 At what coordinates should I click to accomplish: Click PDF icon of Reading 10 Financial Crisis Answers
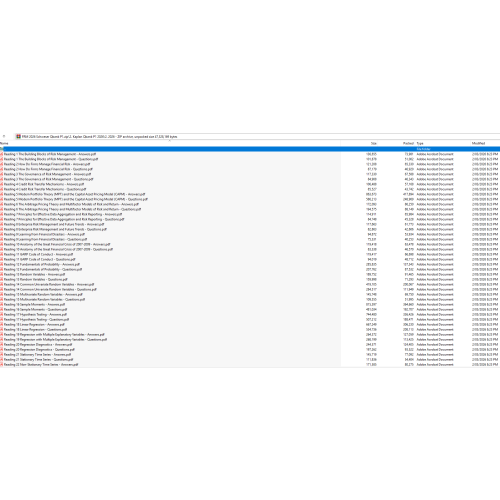(x=2, y=244)
